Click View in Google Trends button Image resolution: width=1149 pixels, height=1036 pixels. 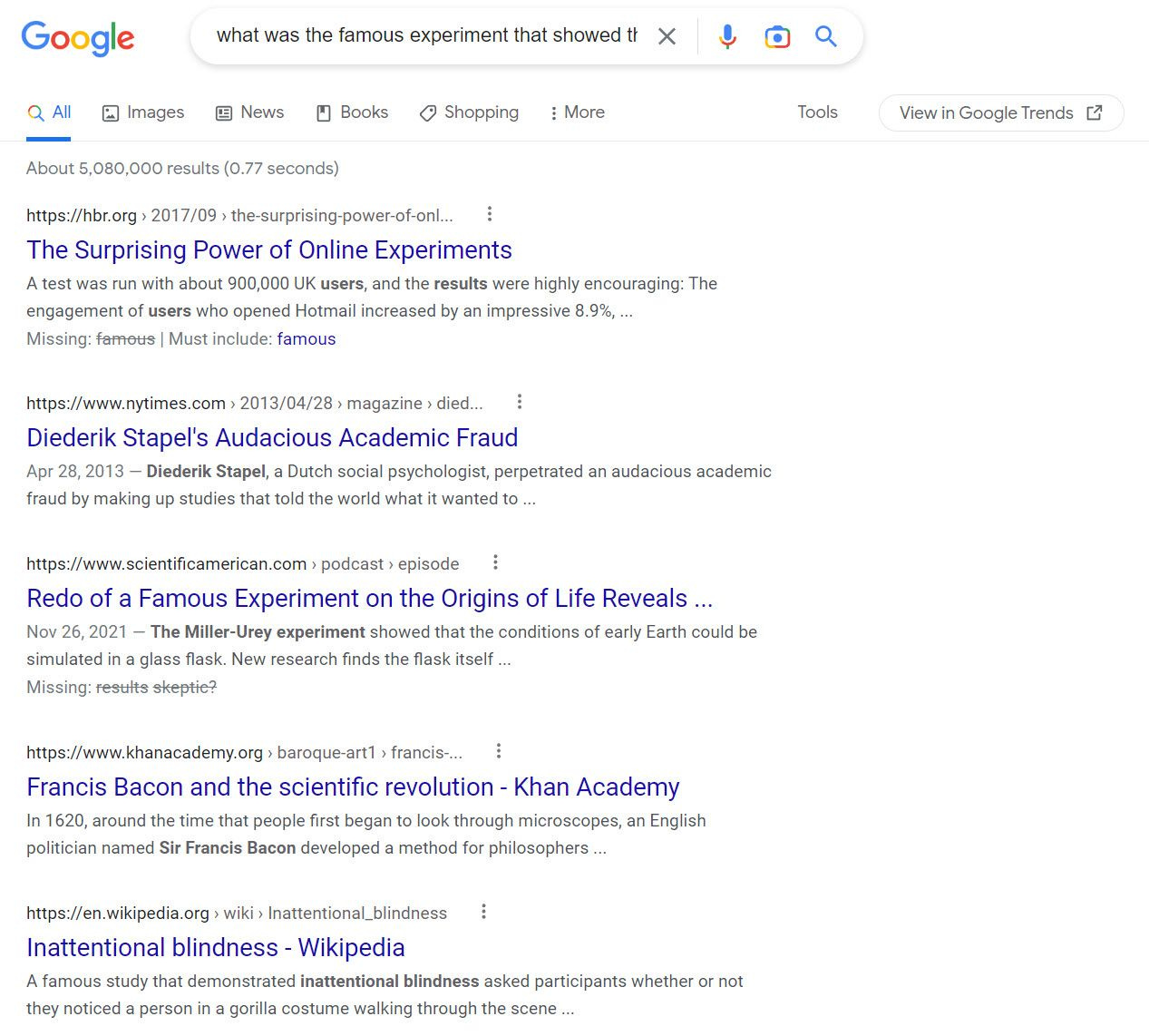tap(1001, 112)
